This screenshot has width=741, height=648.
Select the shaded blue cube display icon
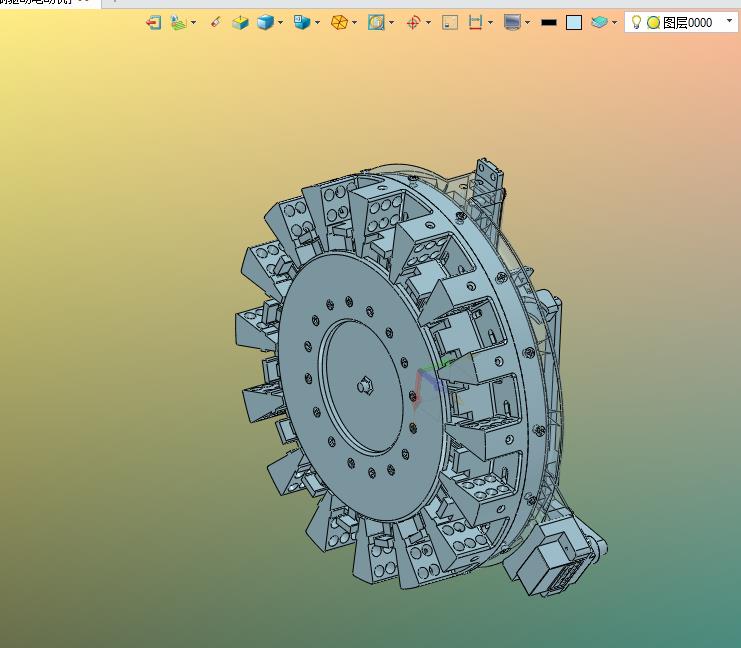[x=266, y=22]
